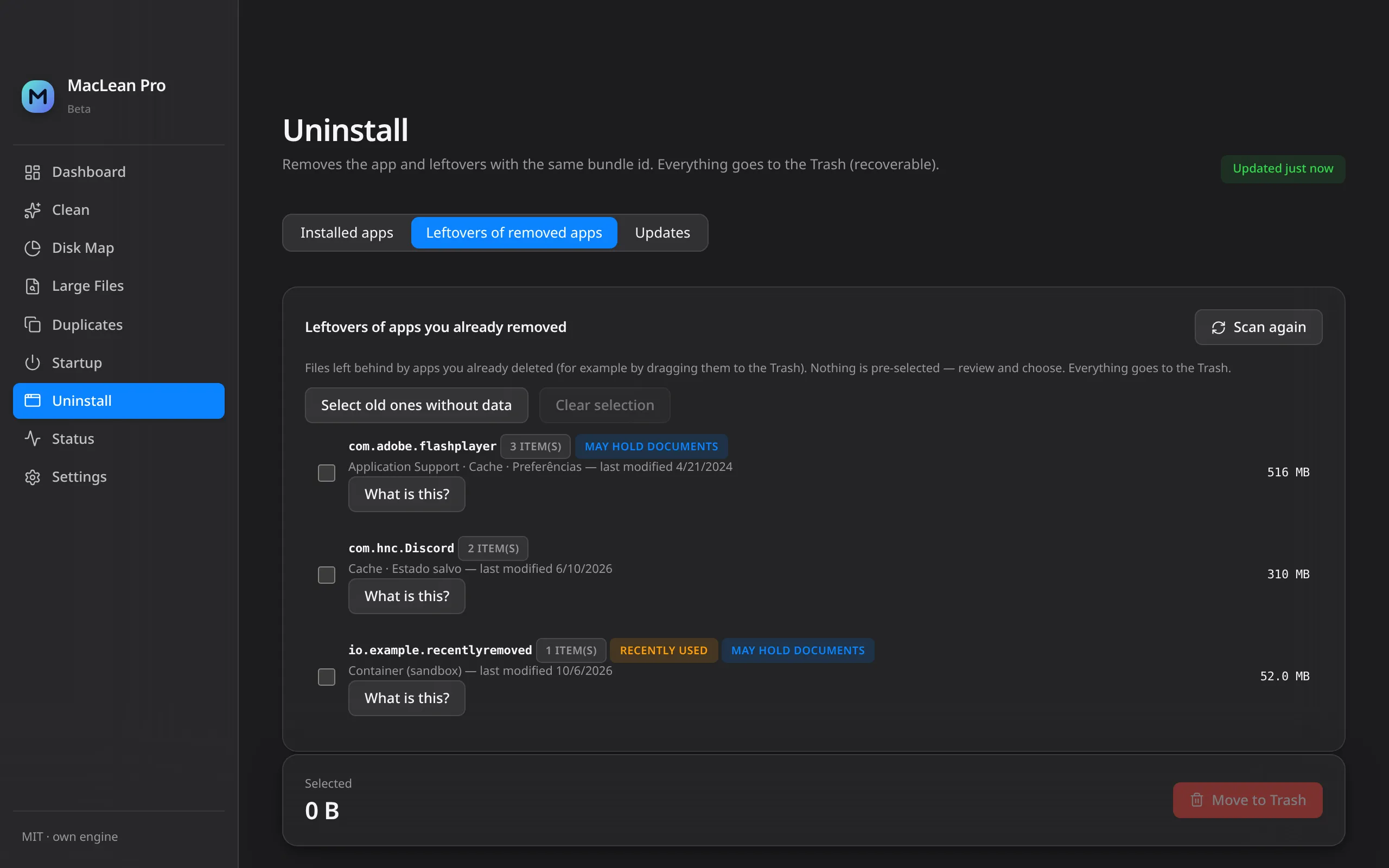Click the 52.0 MB size value
This screenshot has height=868, width=1389.
[x=1284, y=676]
